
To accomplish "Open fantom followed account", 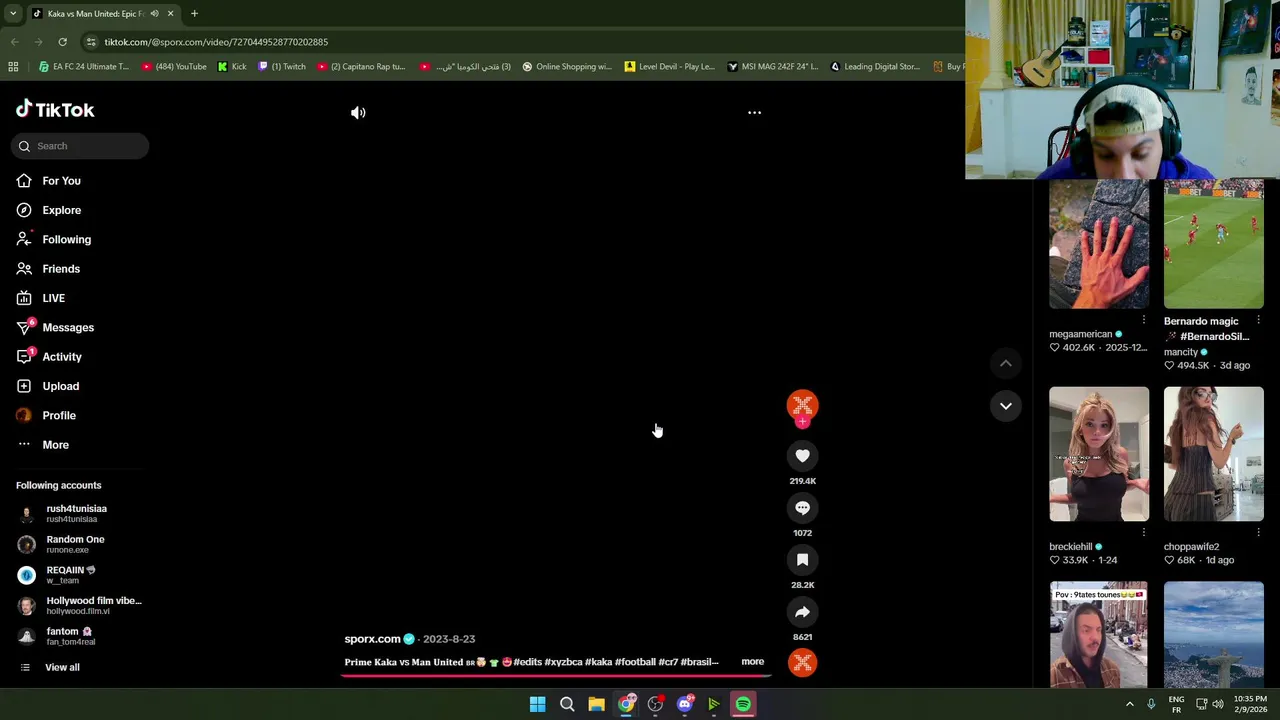I will pyautogui.click(x=70, y=636).
